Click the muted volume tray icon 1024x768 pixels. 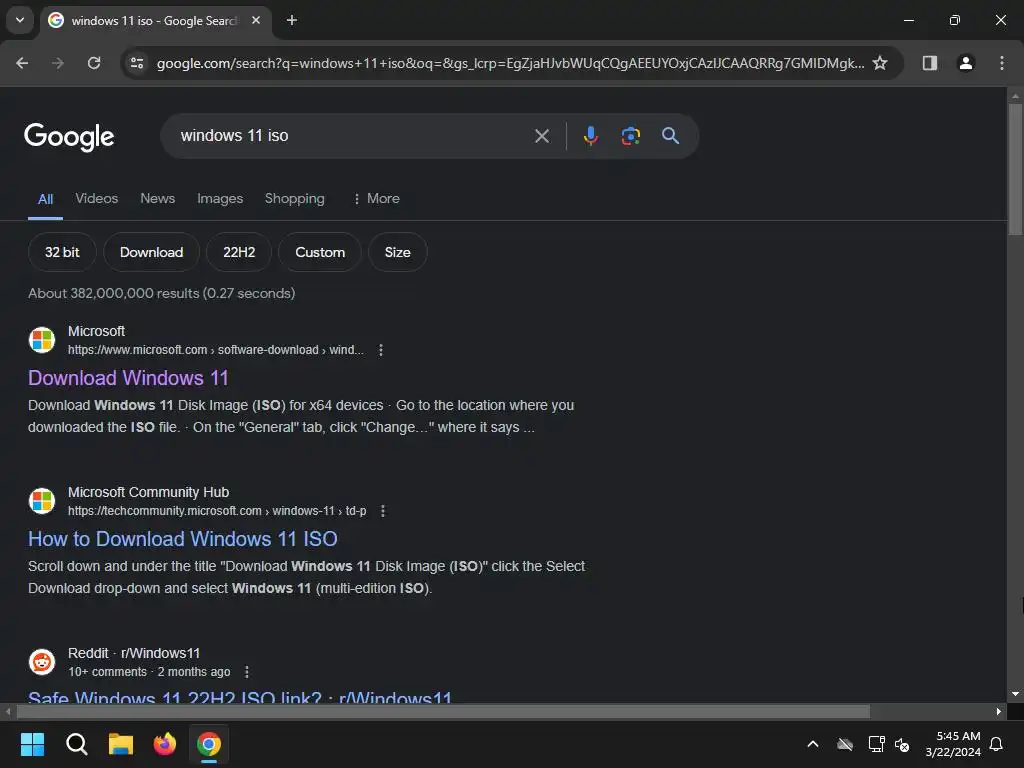click(903, 744)
